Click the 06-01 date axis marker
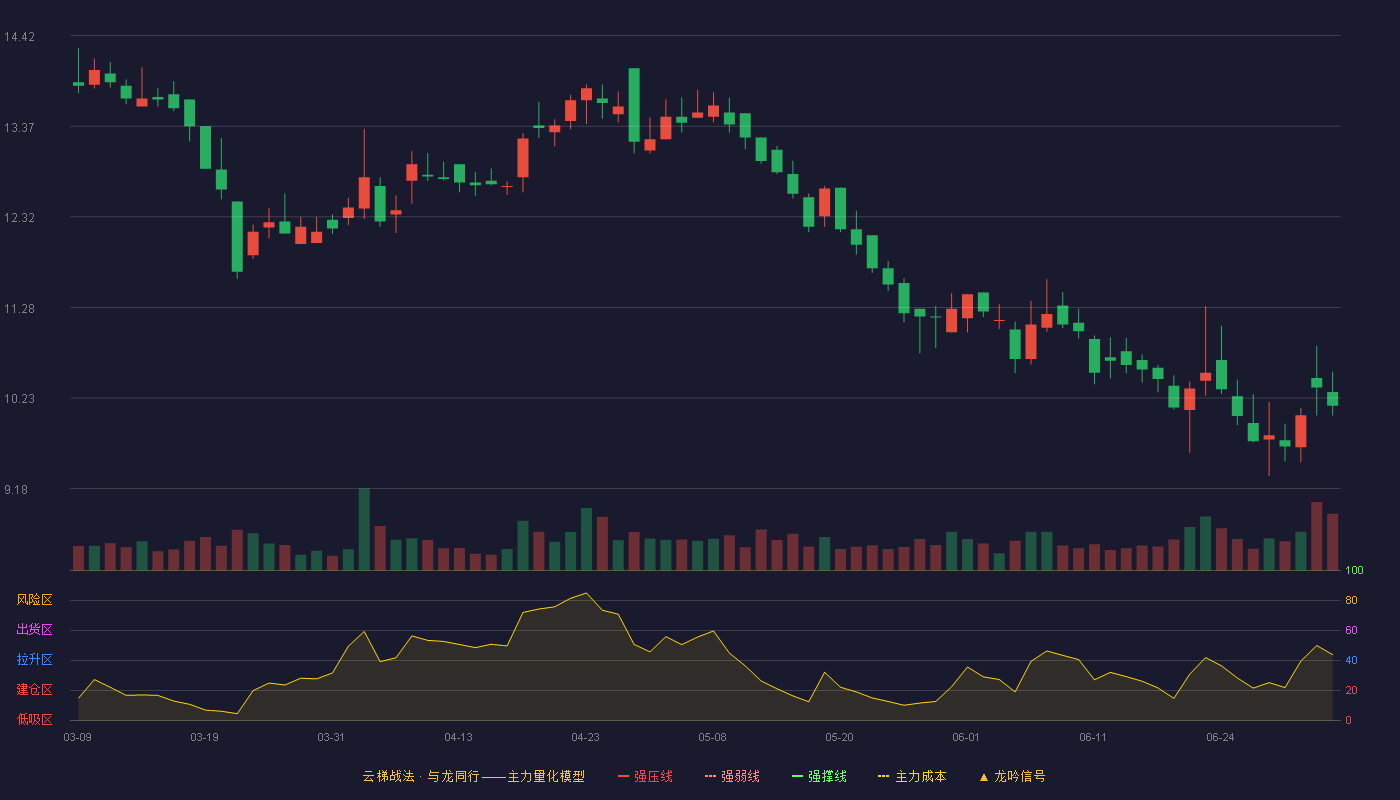1400x800 pixels. point(966,737)
